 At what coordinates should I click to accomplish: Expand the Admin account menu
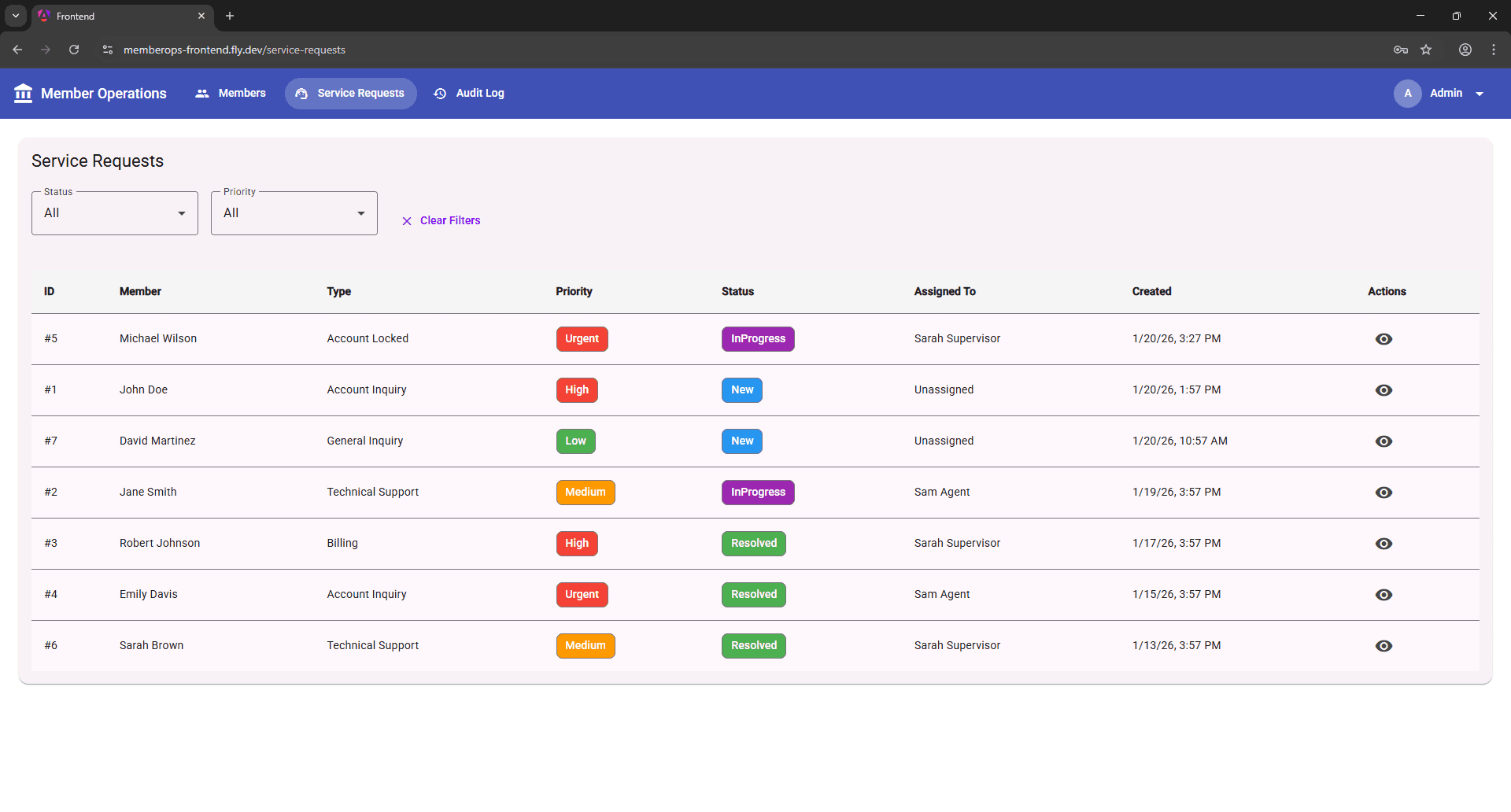tap(1480, 93)
